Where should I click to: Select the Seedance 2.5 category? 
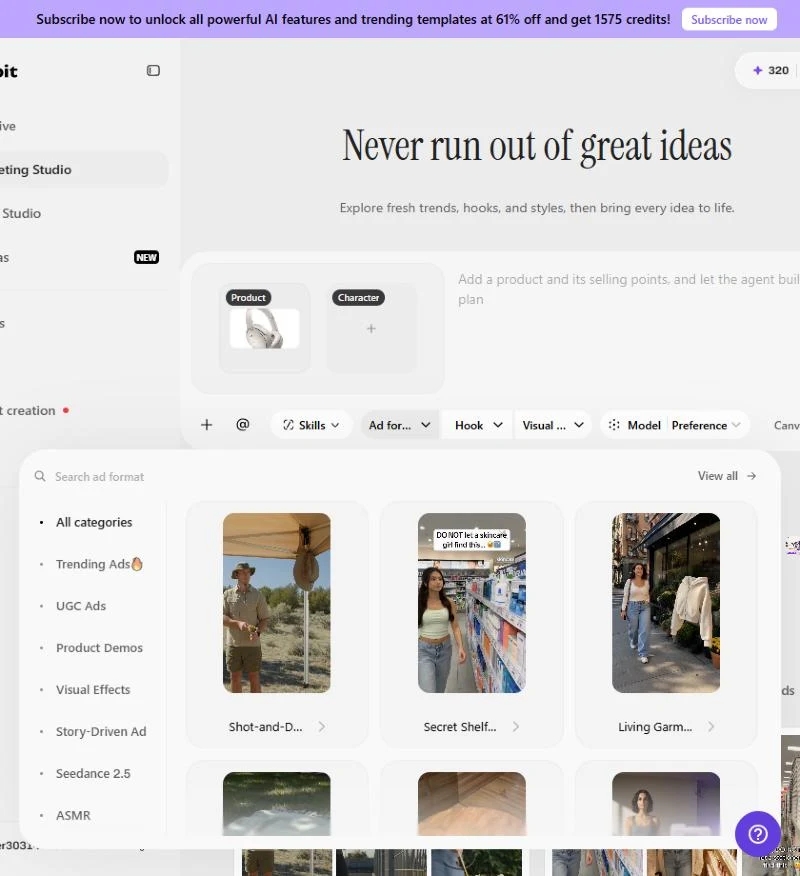pyautogui.click(x=93, y=774)
